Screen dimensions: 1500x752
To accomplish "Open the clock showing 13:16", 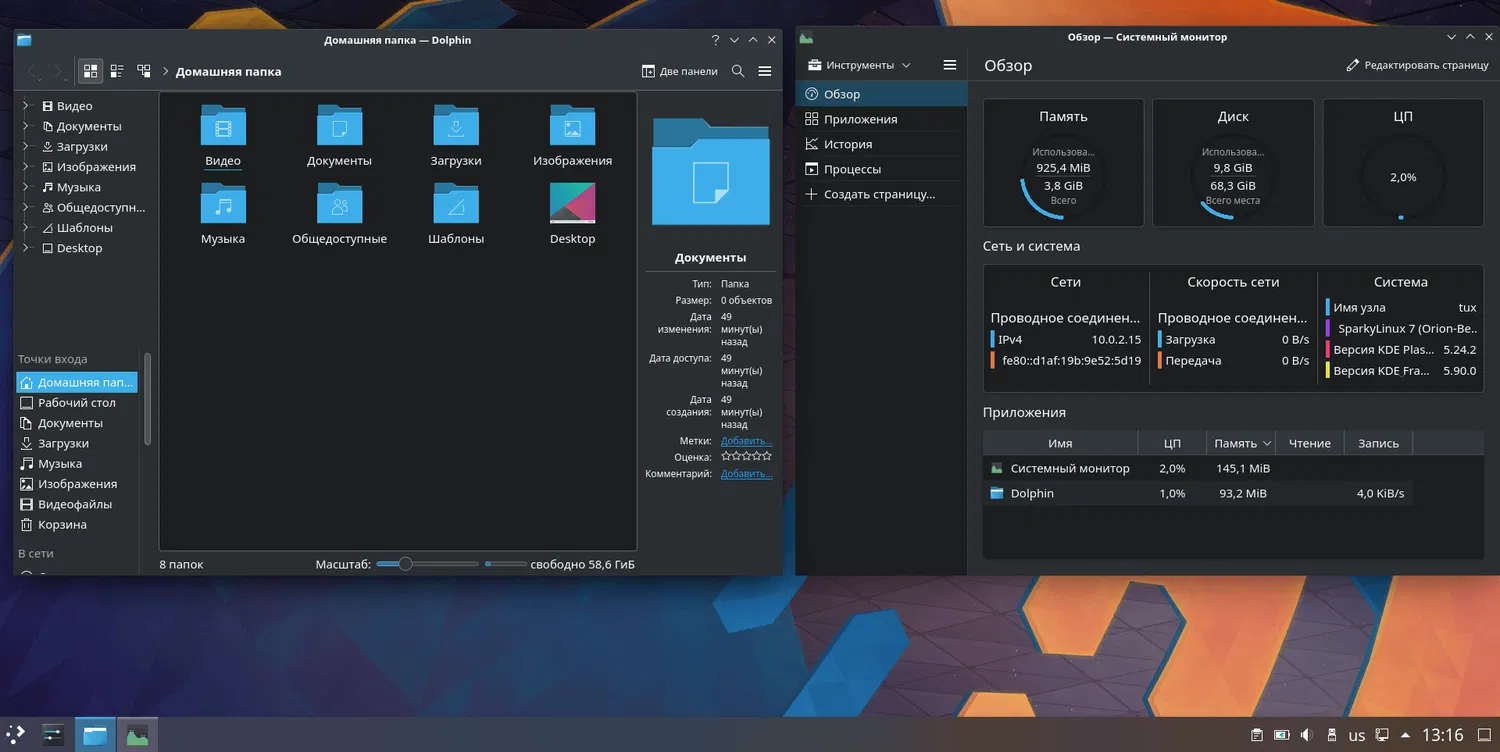I will pos(1443,736).
